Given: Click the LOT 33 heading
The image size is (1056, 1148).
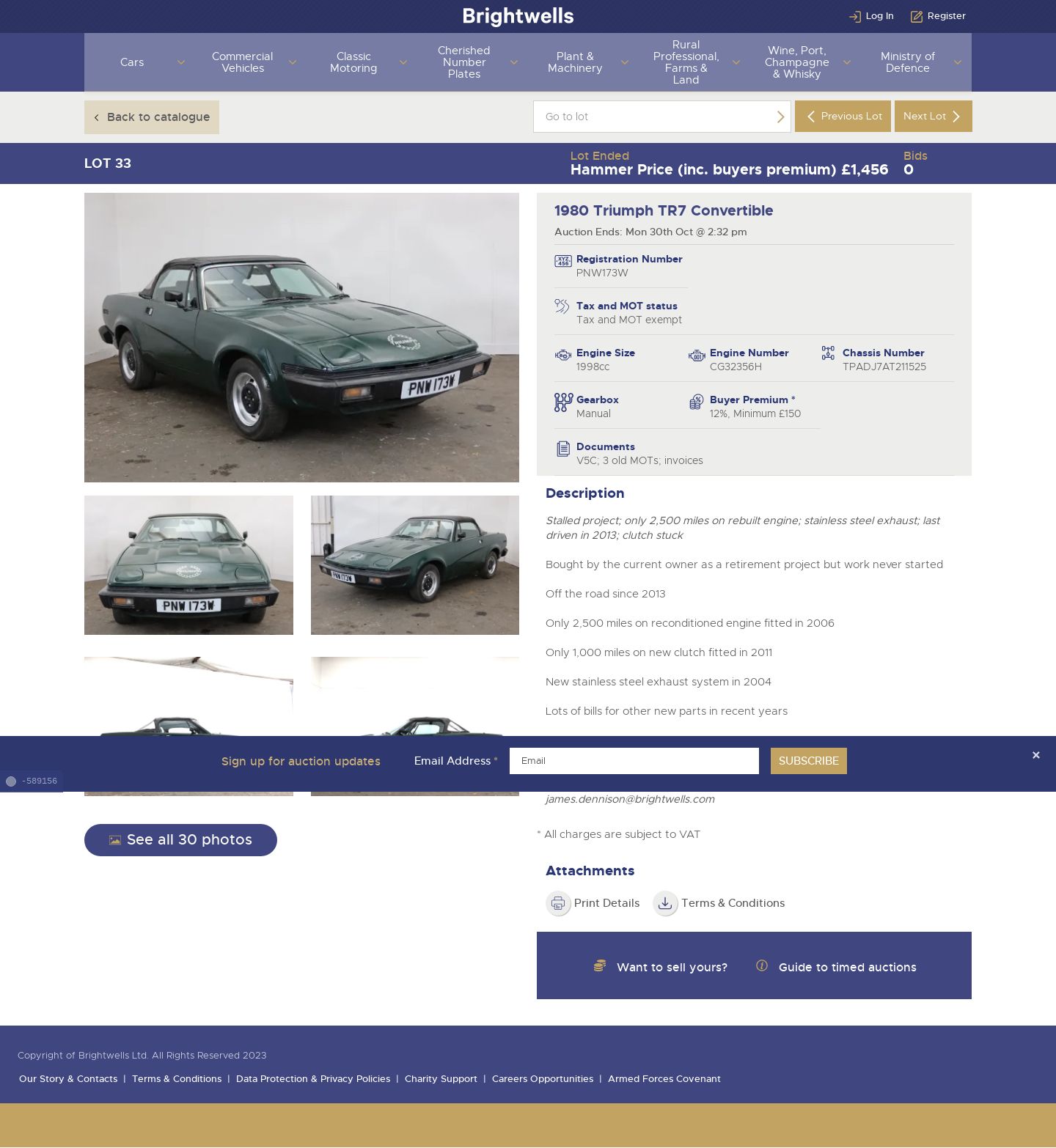Looking at the screenshot, I should click(108, 163).
